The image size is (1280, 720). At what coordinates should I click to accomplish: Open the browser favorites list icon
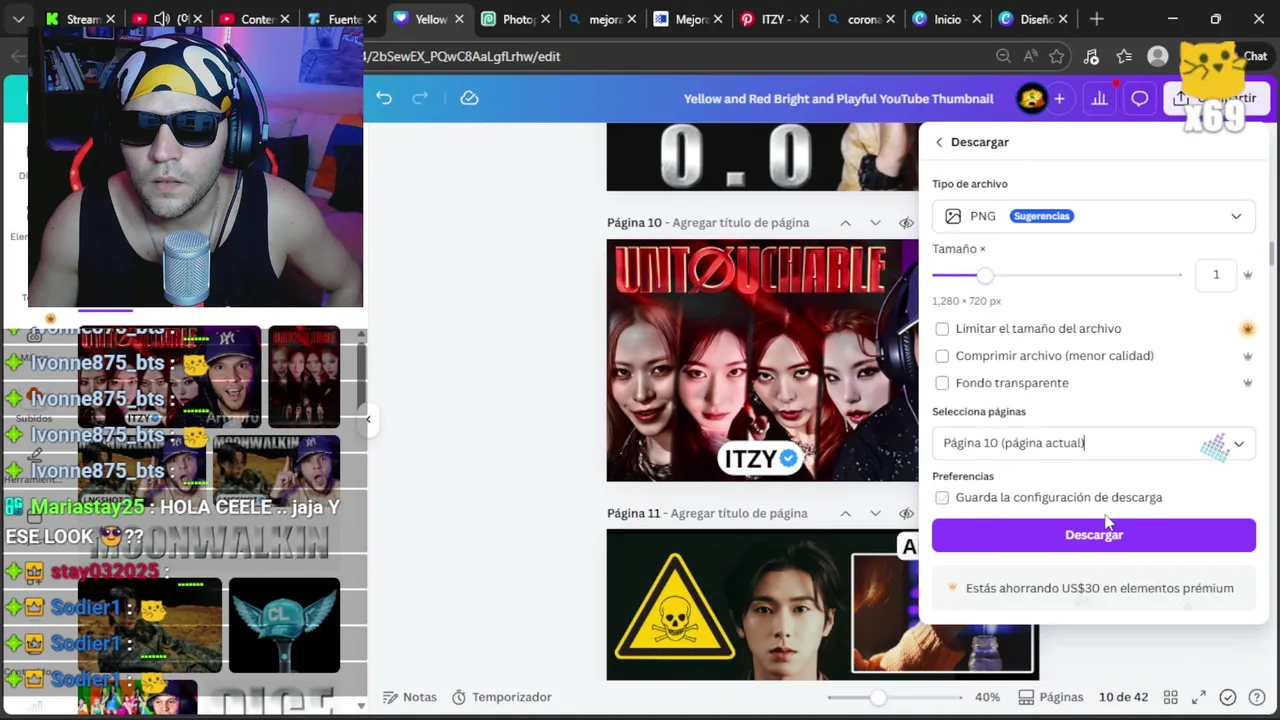1124,56
